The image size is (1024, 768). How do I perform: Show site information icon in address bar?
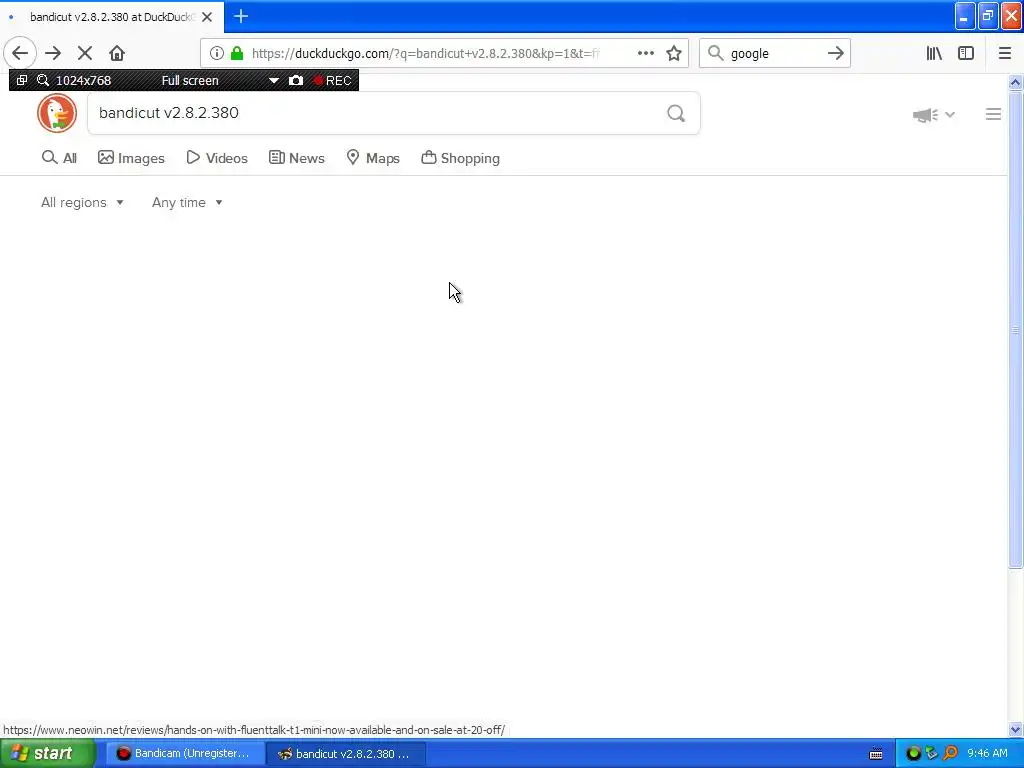[217, 53]
